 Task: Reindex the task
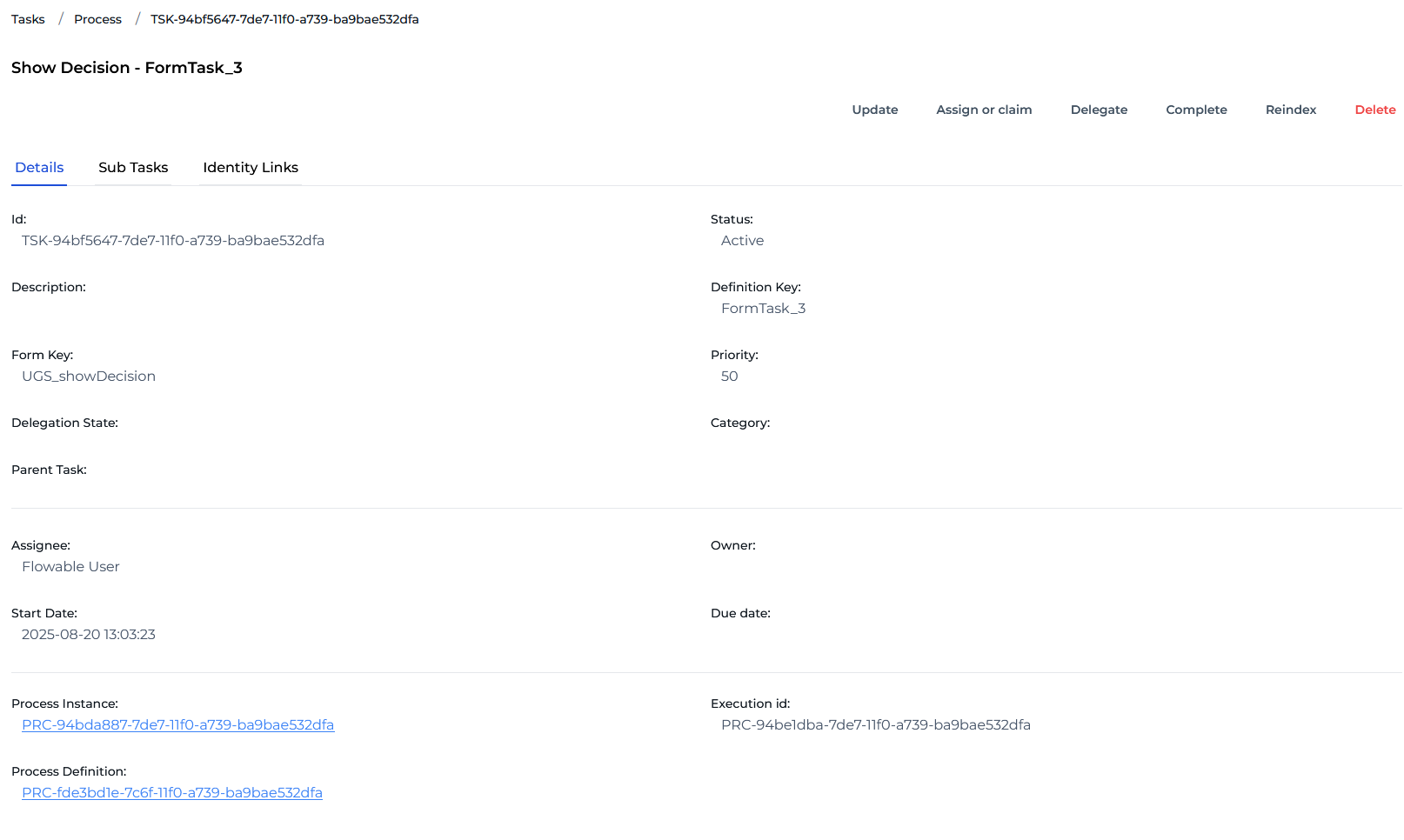[x=1290, y=110]
